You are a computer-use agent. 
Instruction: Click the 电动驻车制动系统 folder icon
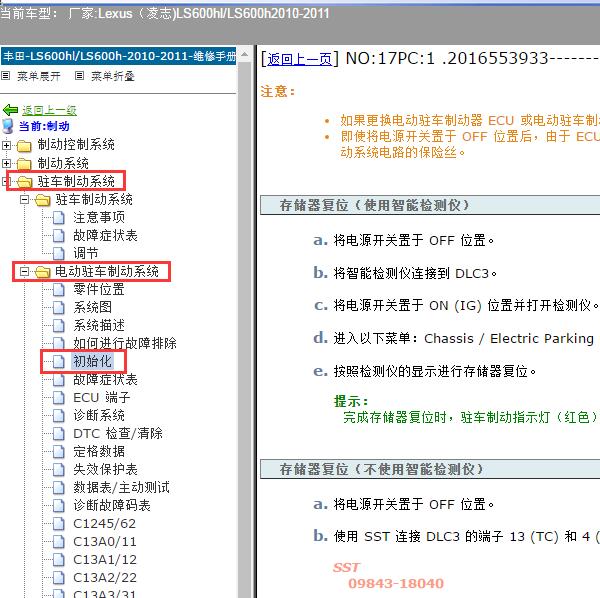pos(42,272)
